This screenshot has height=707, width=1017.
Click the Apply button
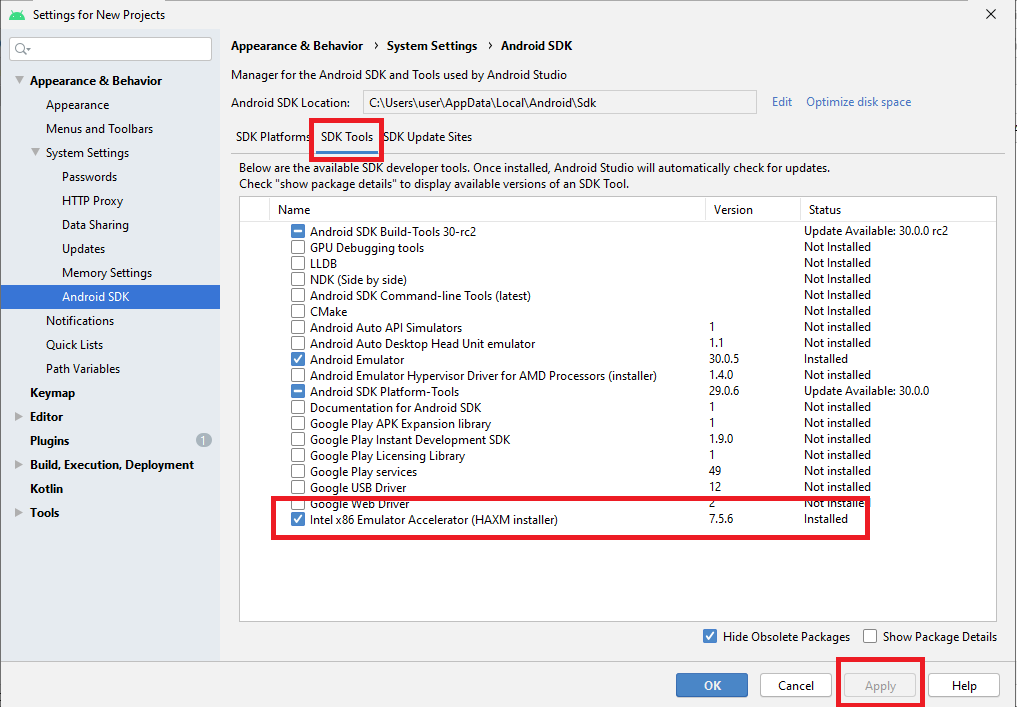coord(880,686)
